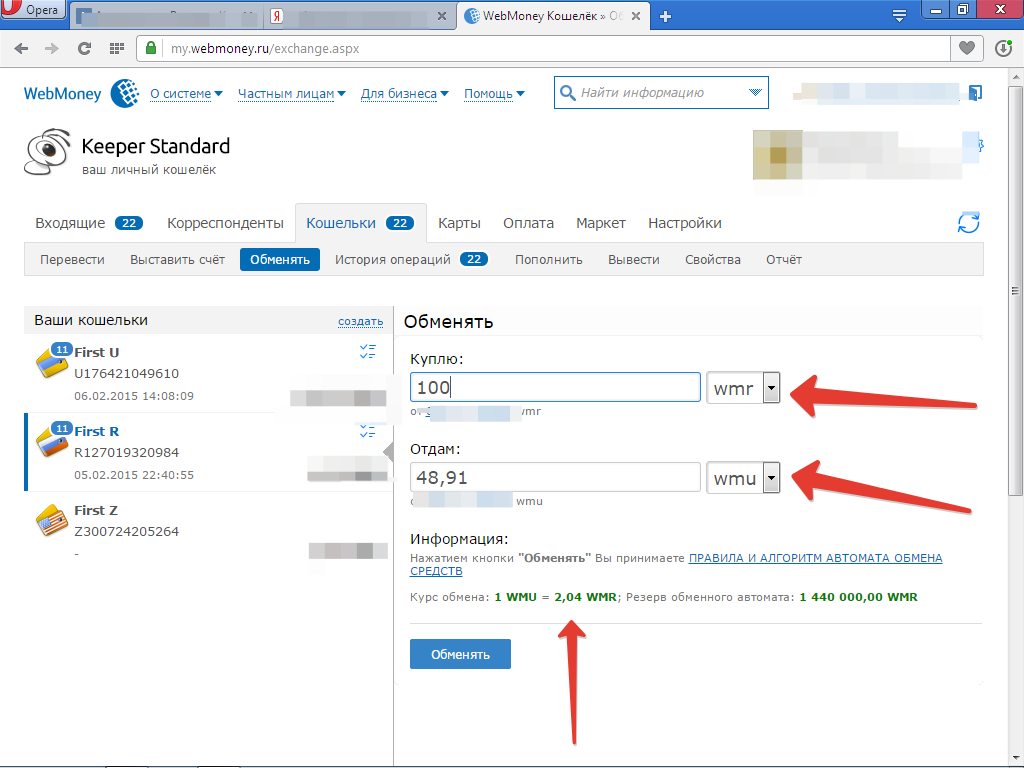Expand the Помощь menu

pos(494,93)
